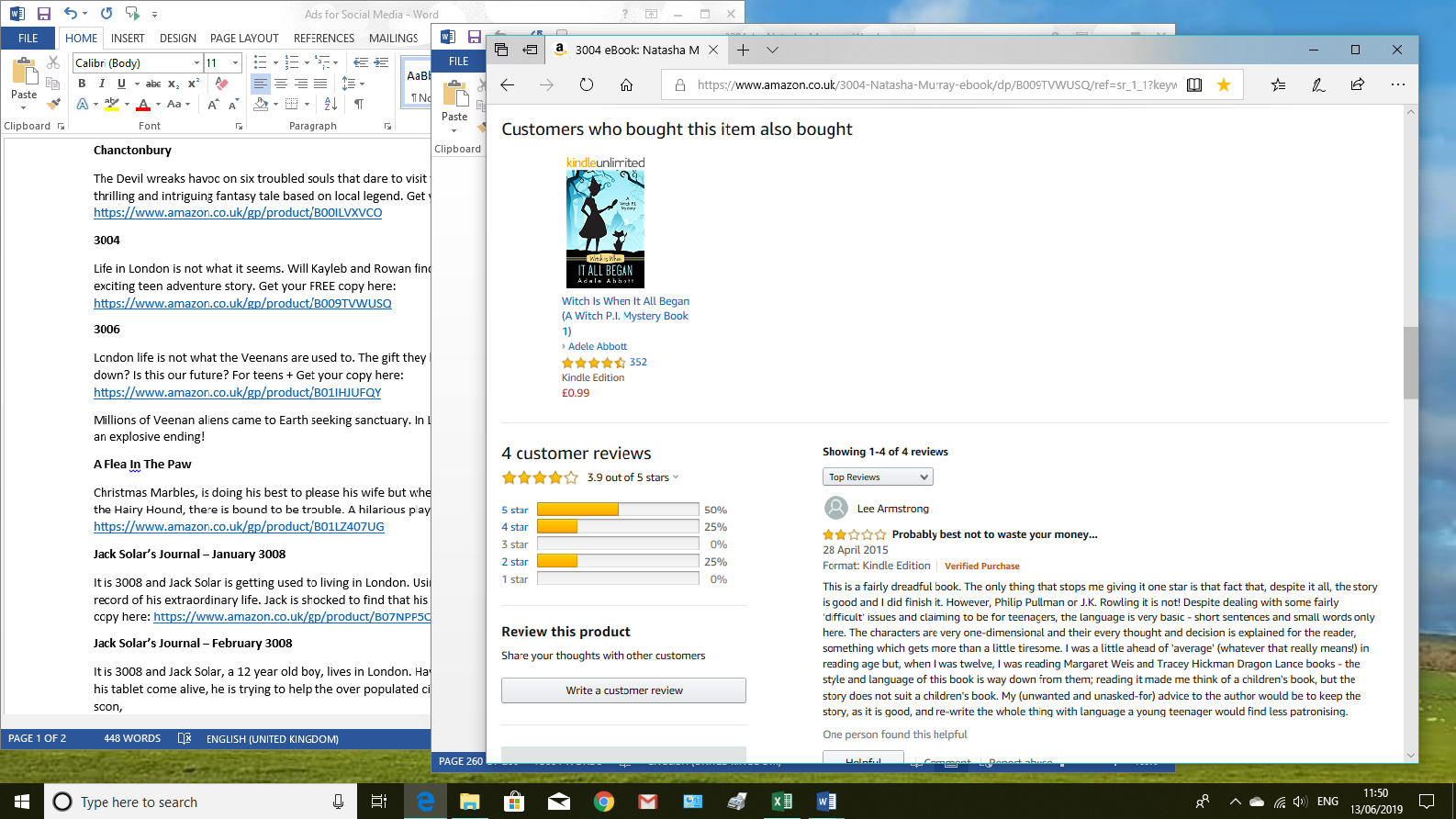1456x819 pixels.
Task: Switch to the PAGE LAYOUT tab
Action: 244,39
